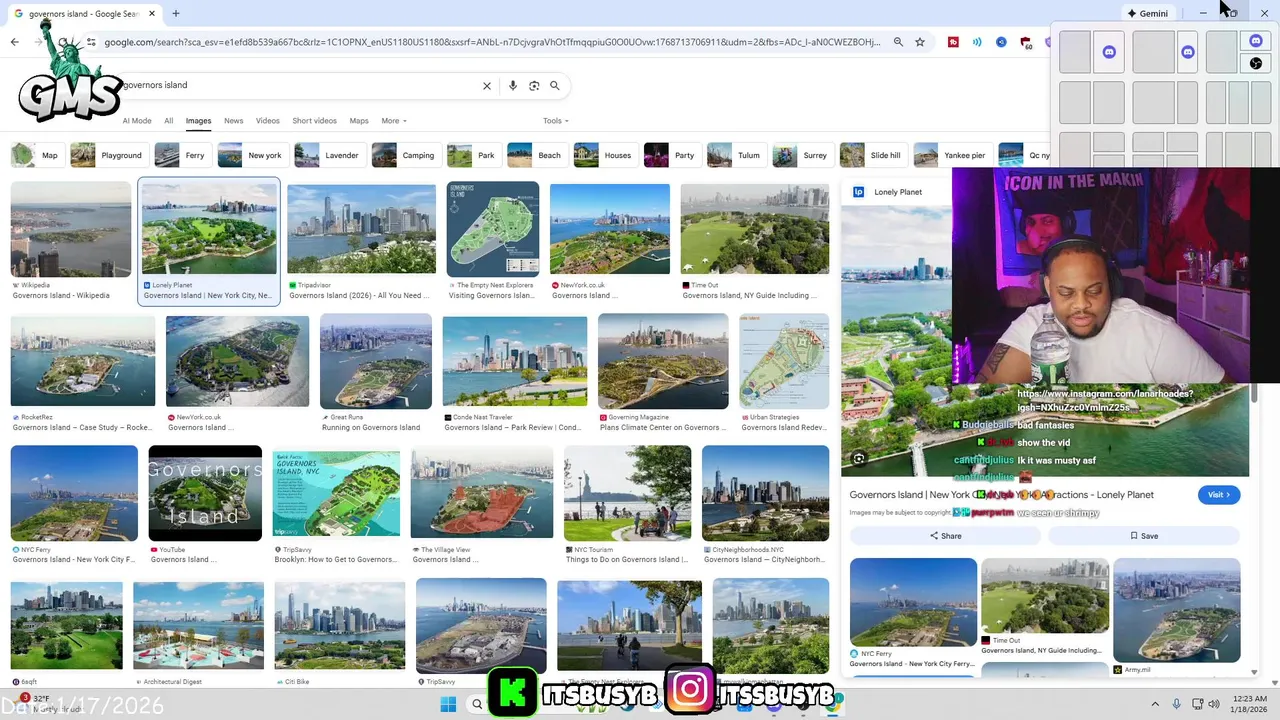Filter images by Surrey chip
1280x720 pixels.
click(802, 155)
